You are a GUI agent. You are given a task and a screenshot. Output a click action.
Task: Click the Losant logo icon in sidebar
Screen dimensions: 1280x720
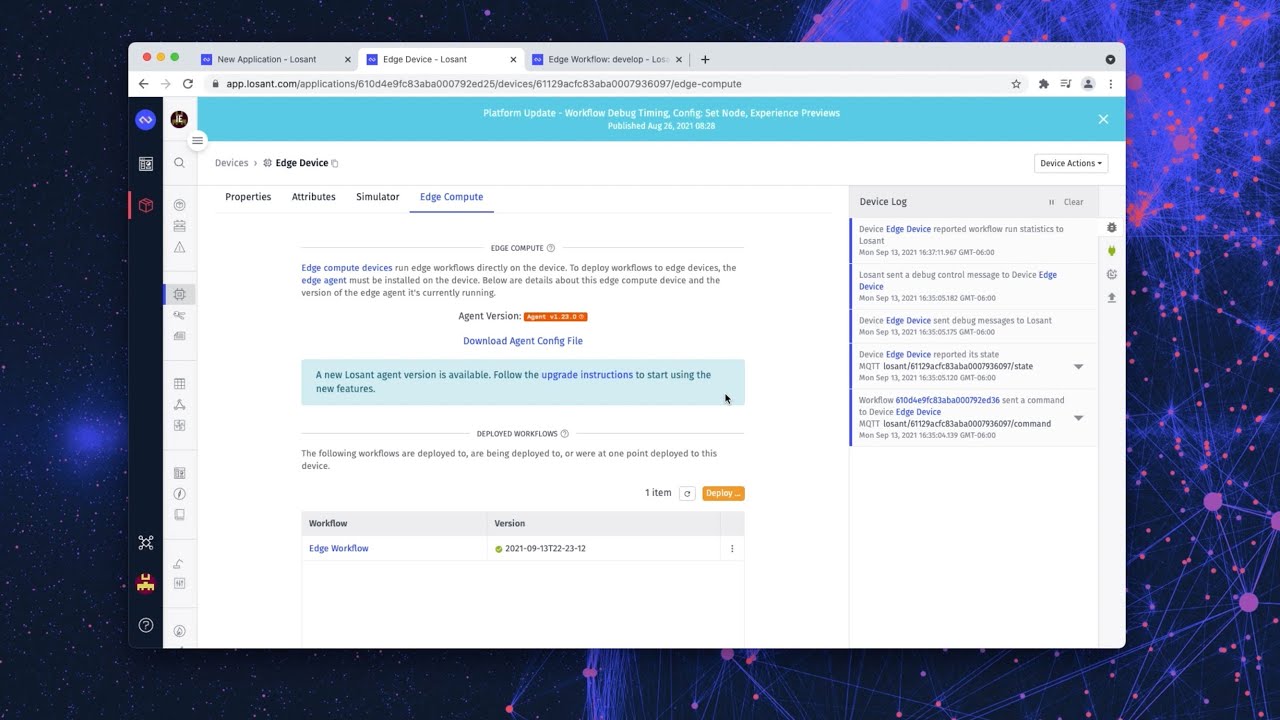point(145,120)
